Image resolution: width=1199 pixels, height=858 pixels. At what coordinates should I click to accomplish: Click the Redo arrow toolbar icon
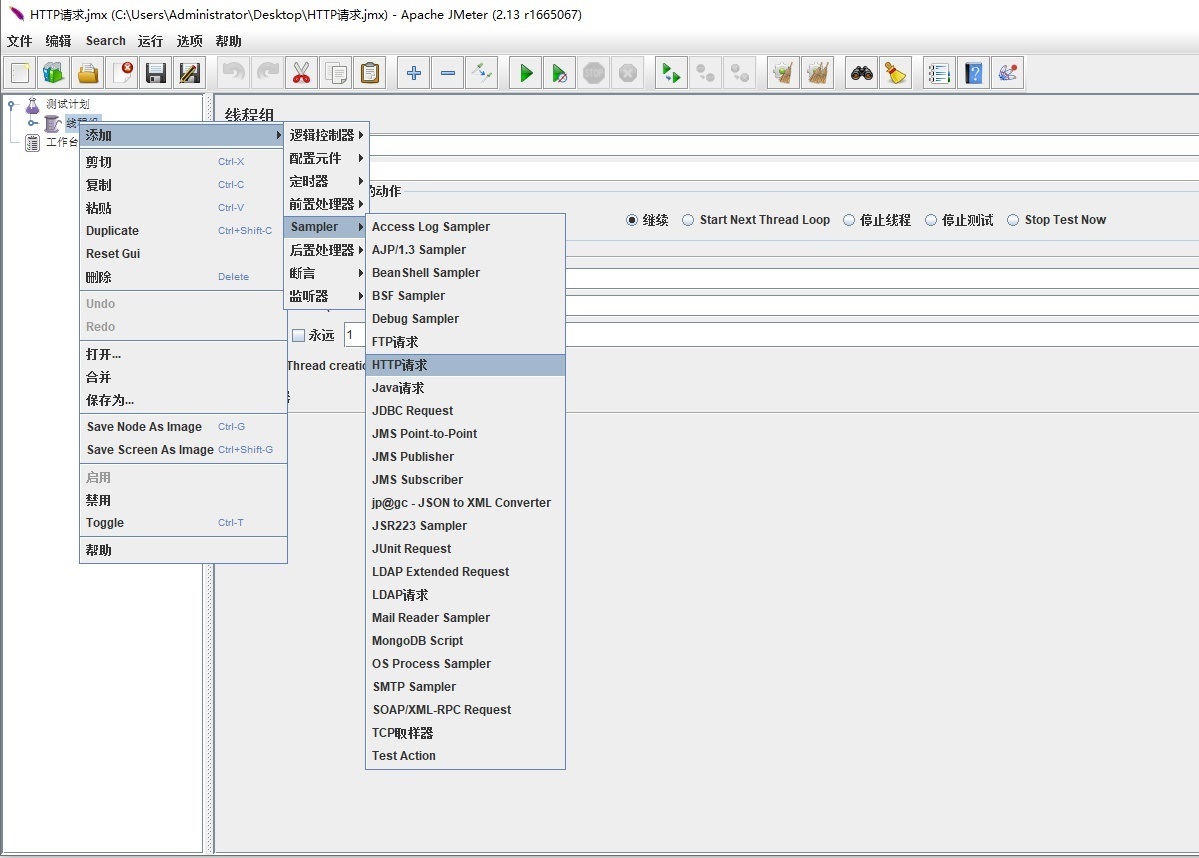pyautogui.click(x=268, y=73)
